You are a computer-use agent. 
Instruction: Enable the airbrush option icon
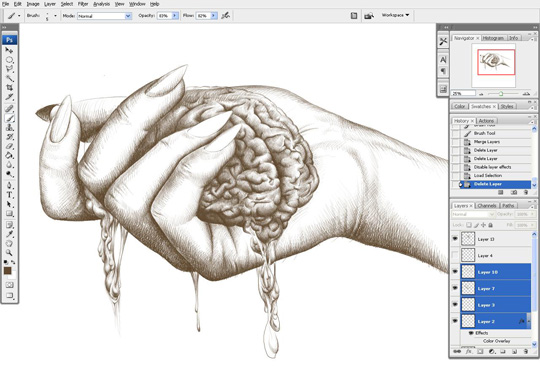tap(226, 16)
